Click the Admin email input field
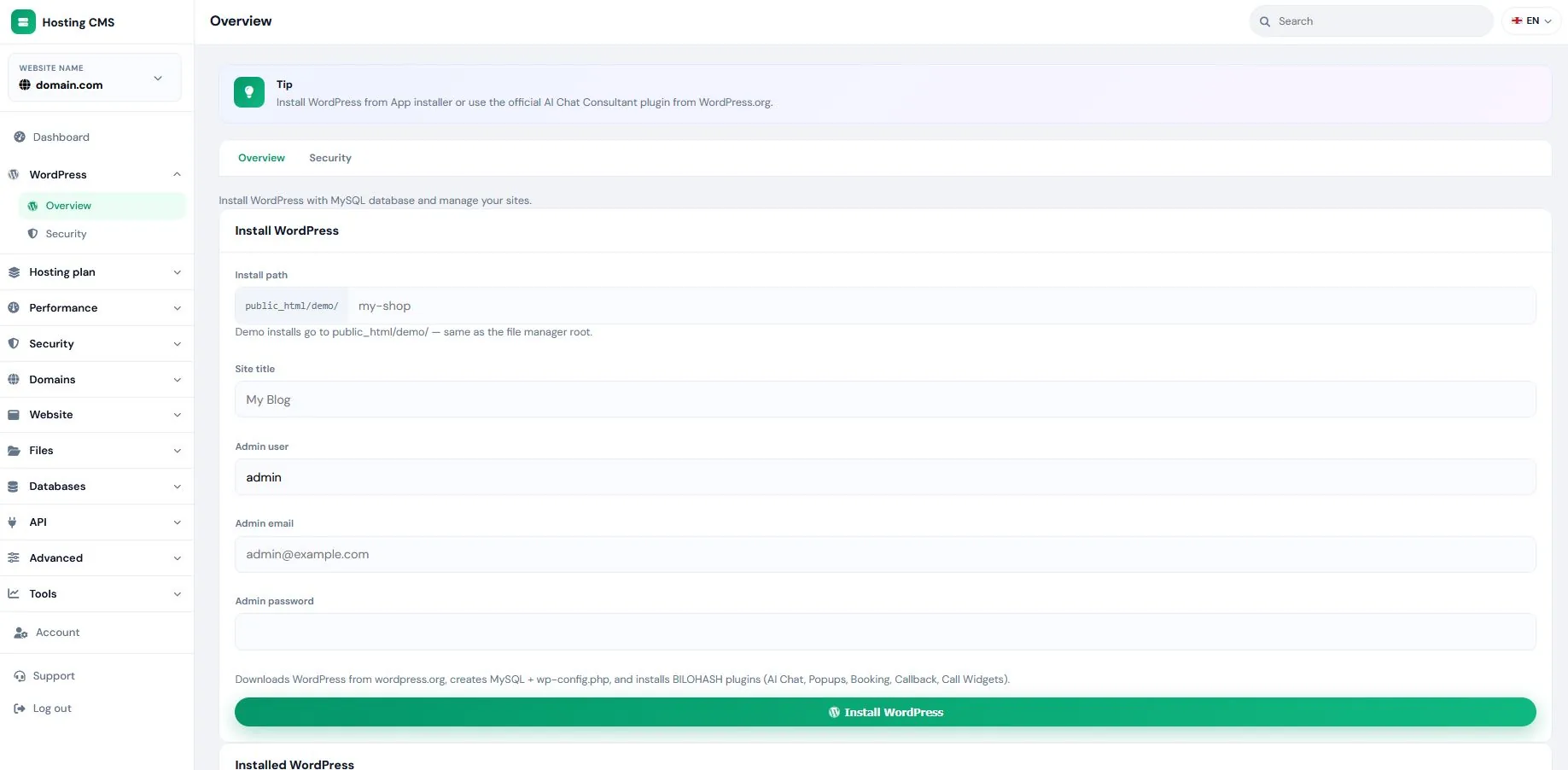Viewport: 1568px width, 770px height. tap(885, 554)
